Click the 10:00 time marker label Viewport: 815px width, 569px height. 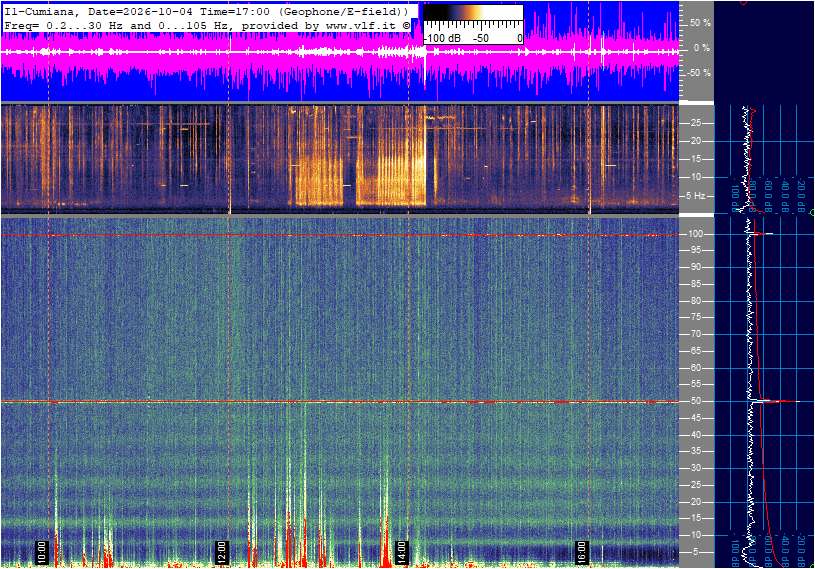pos(42,552)
